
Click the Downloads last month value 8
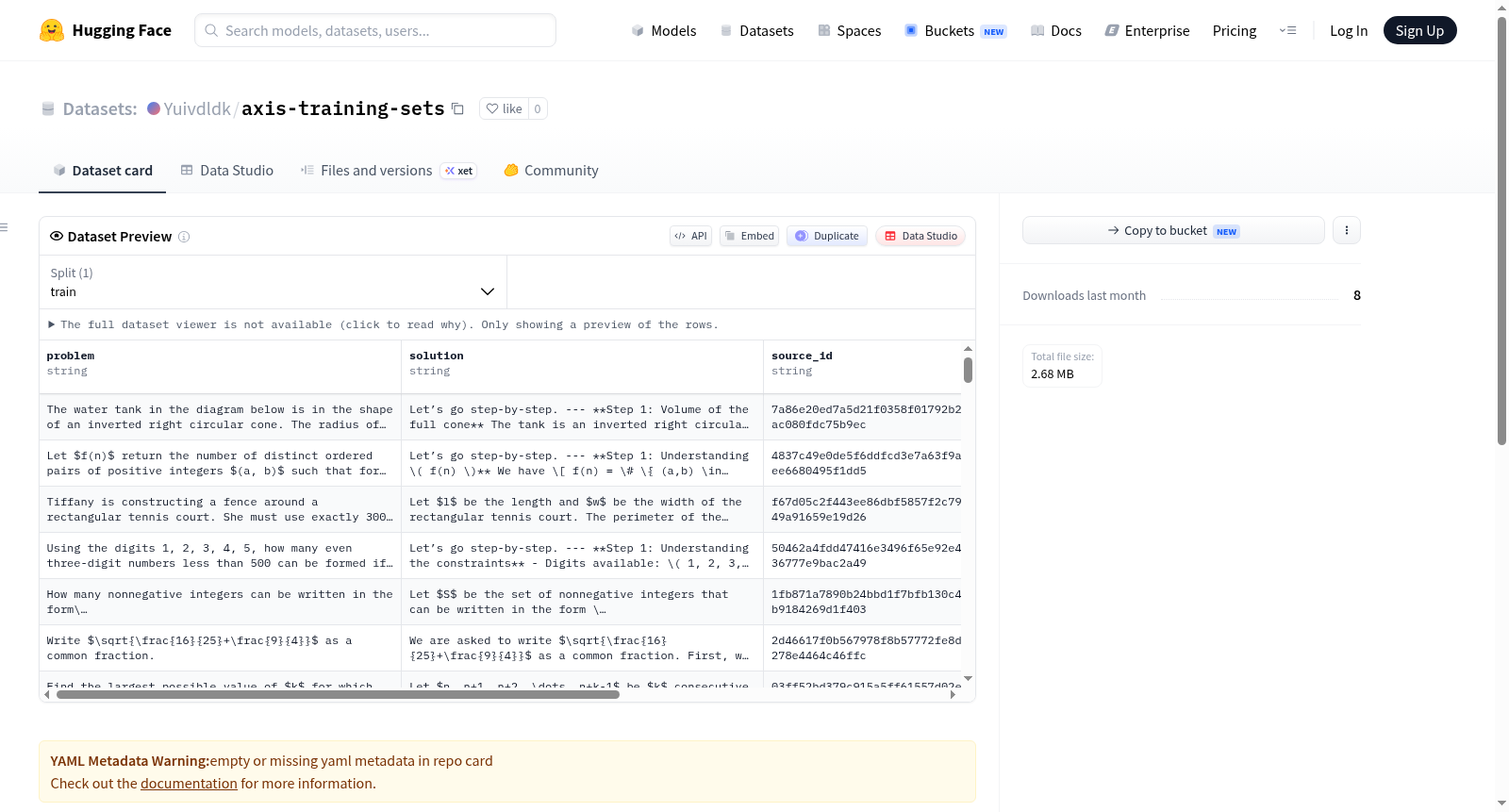1357,295
